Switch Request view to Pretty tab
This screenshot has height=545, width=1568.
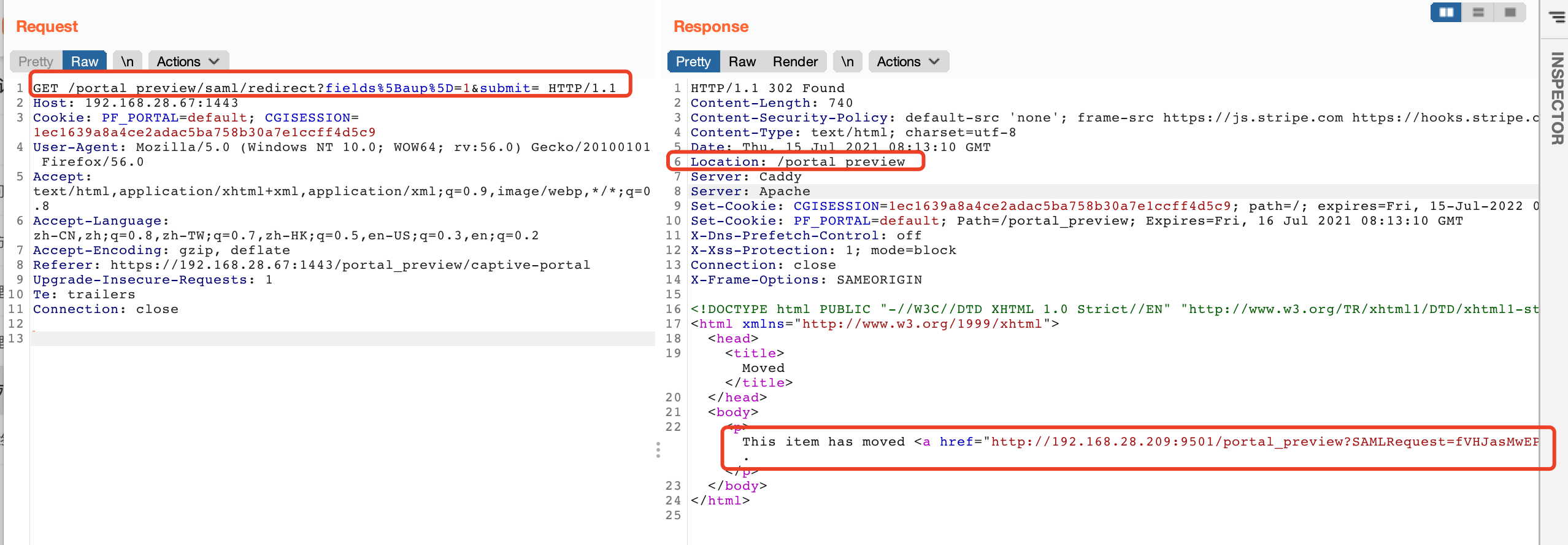(x=36, y=61)
